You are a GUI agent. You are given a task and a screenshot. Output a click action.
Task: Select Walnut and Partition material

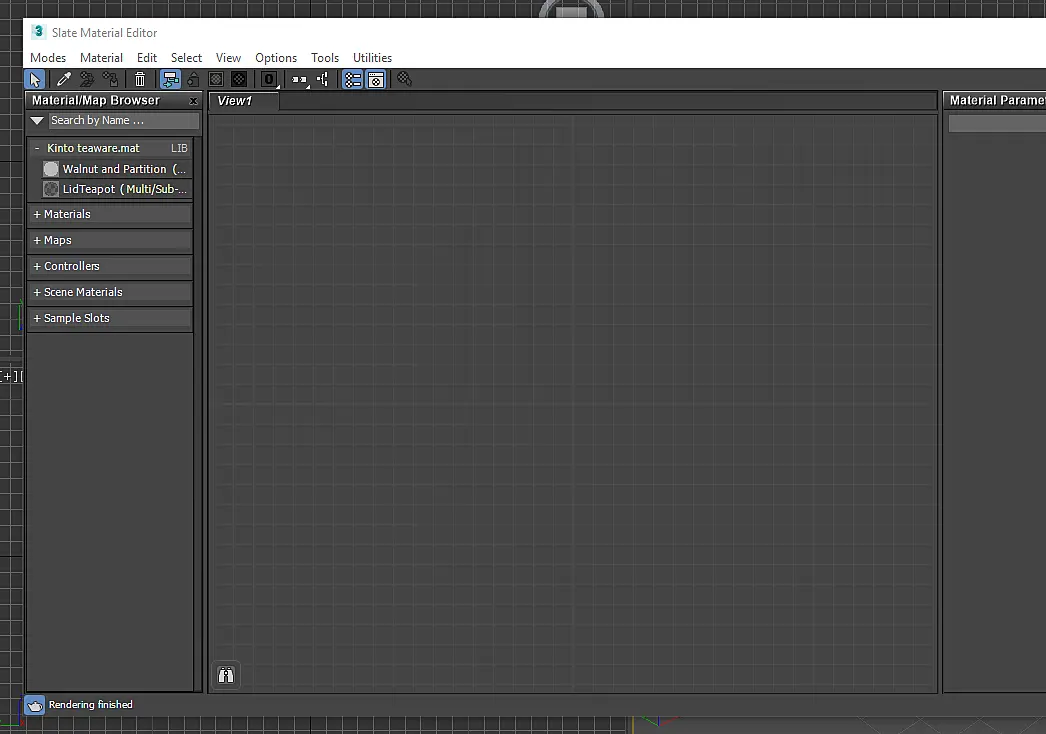(x=117, y=169)
